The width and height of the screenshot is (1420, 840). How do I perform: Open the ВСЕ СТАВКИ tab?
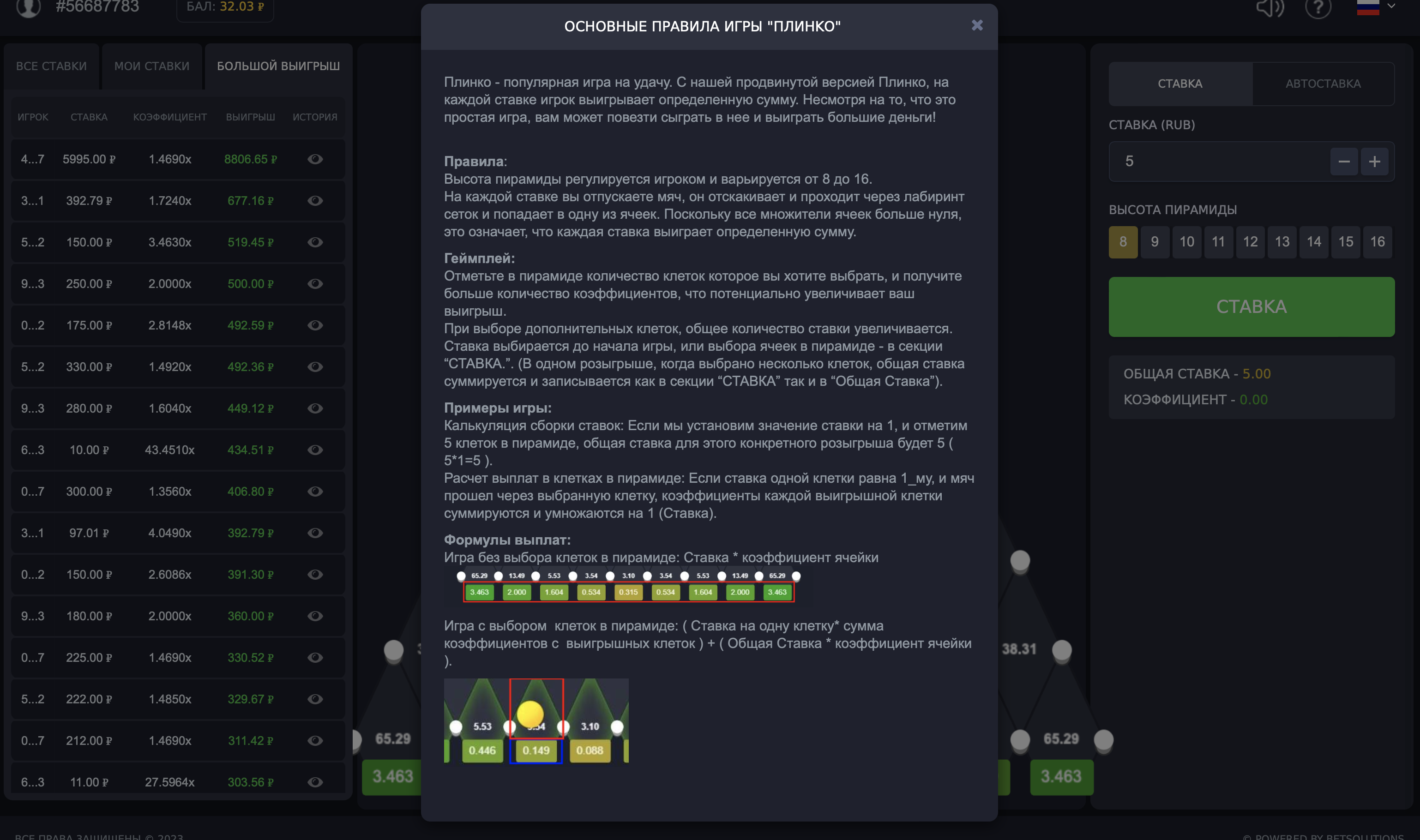[52, 66]
